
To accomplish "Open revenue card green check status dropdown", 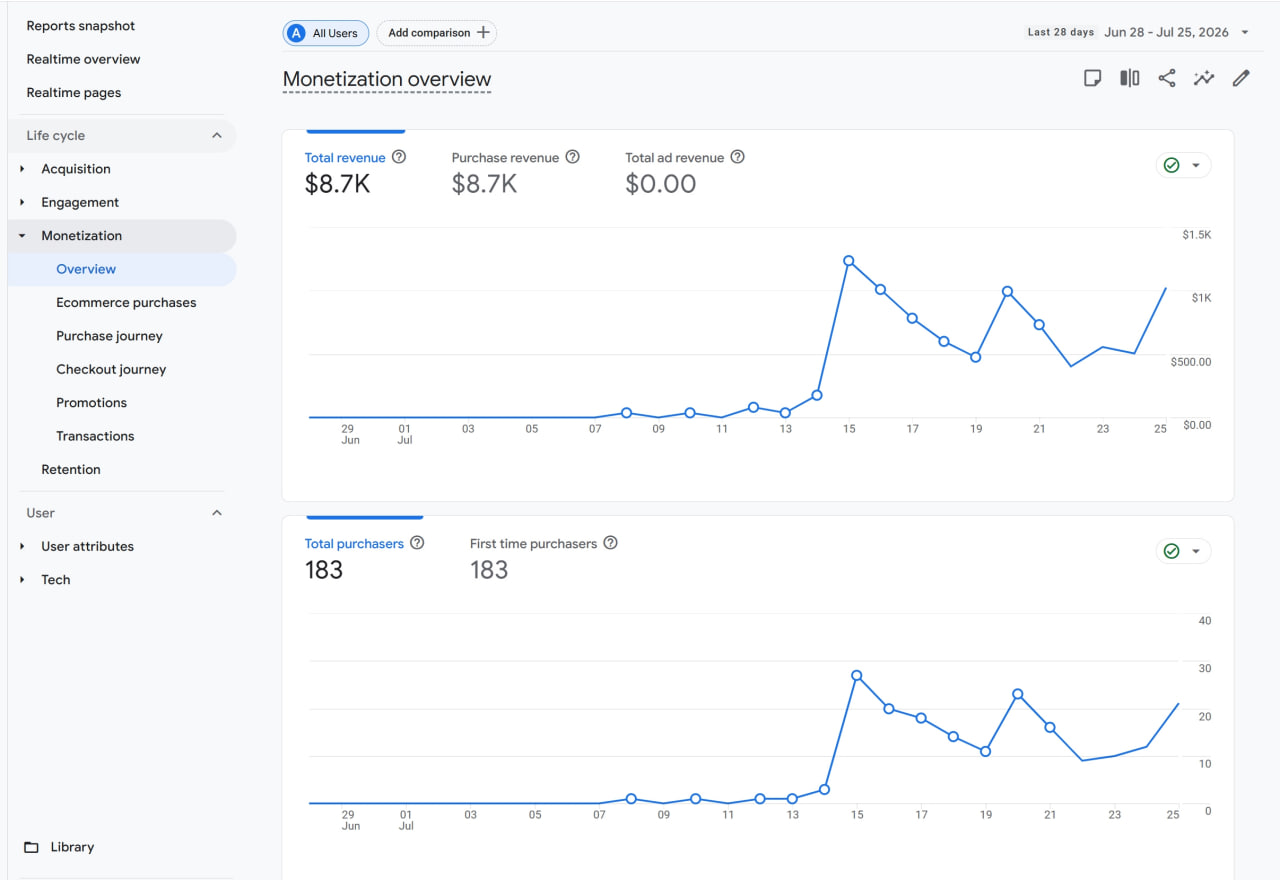I will [x=1184, y=165].
